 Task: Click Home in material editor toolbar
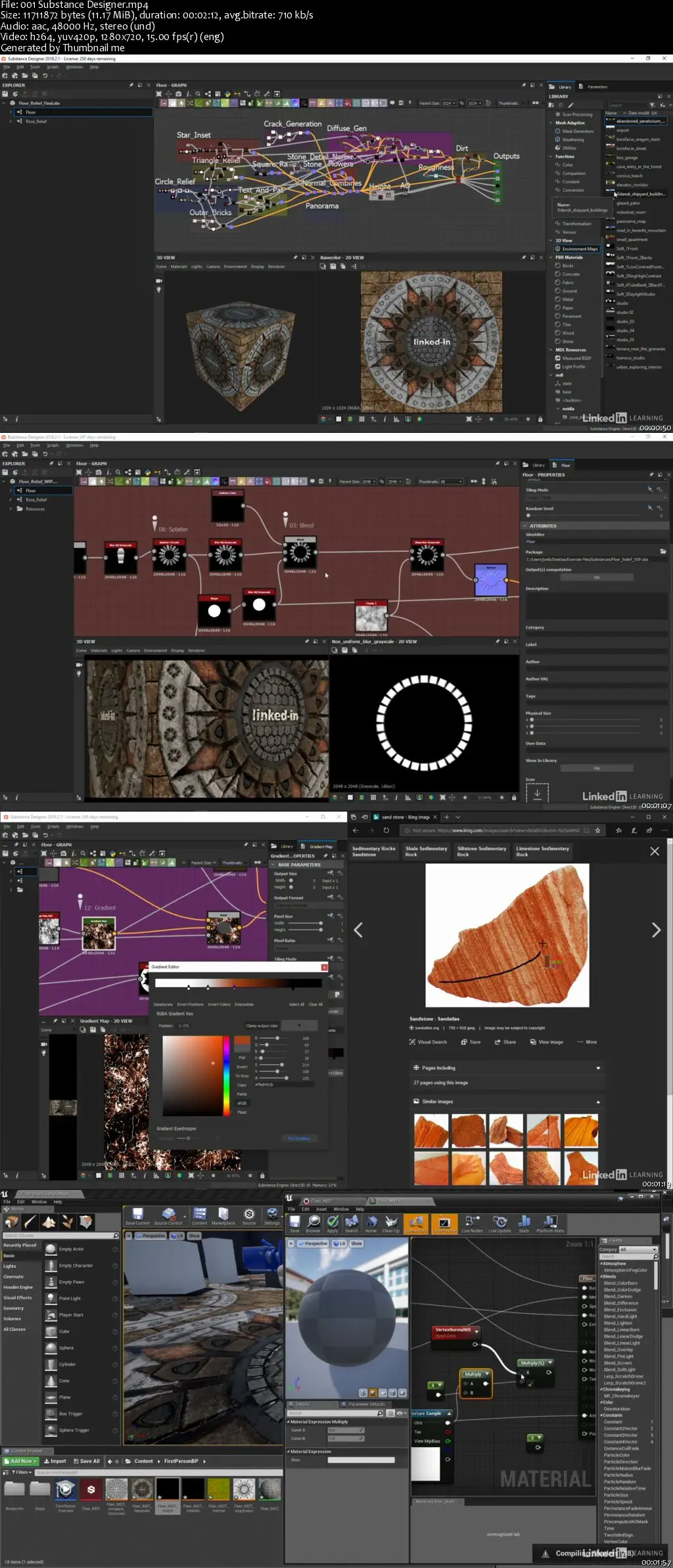click(x=371, y=1224)
